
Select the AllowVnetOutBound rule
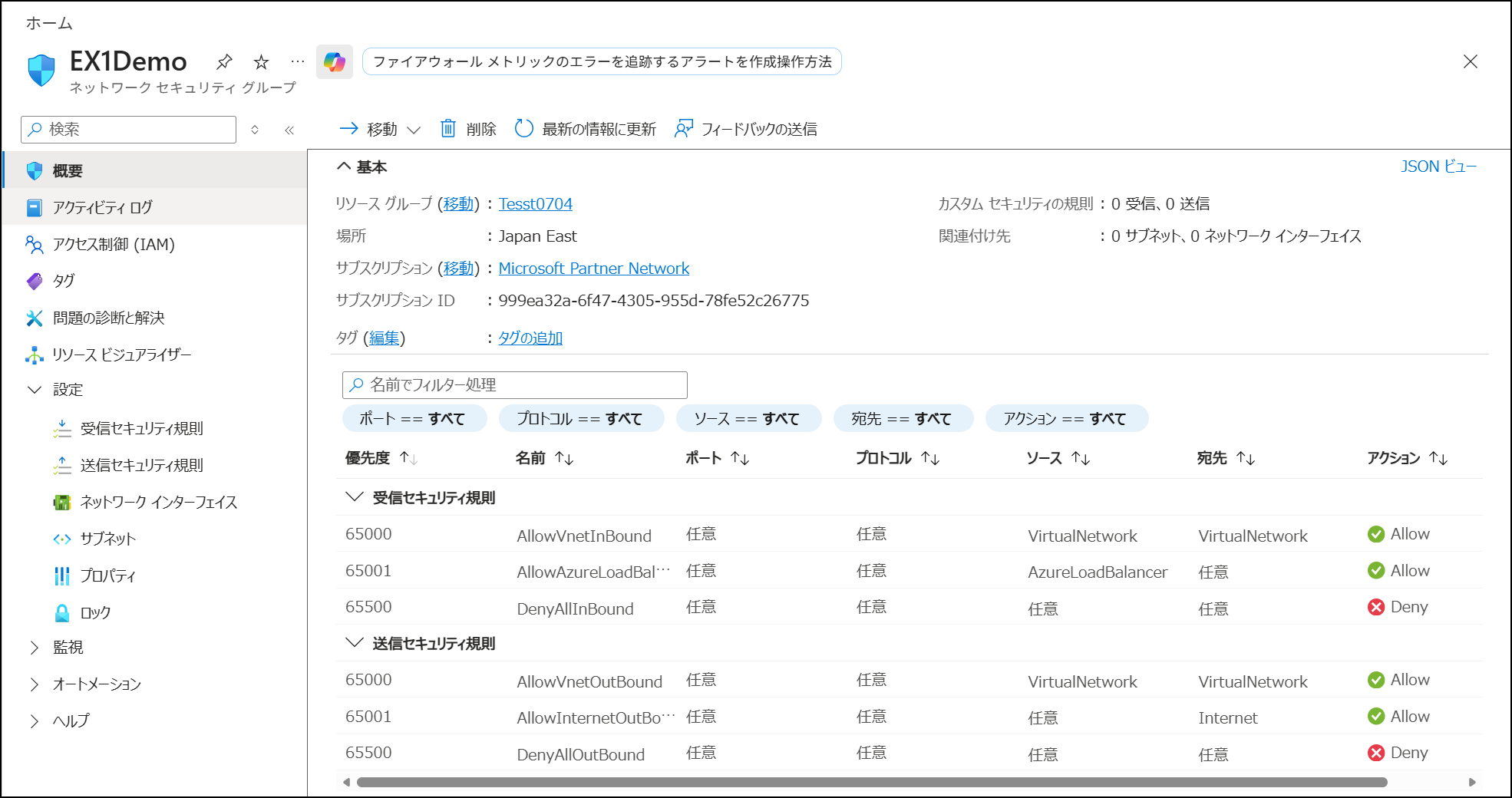point(589,681)
